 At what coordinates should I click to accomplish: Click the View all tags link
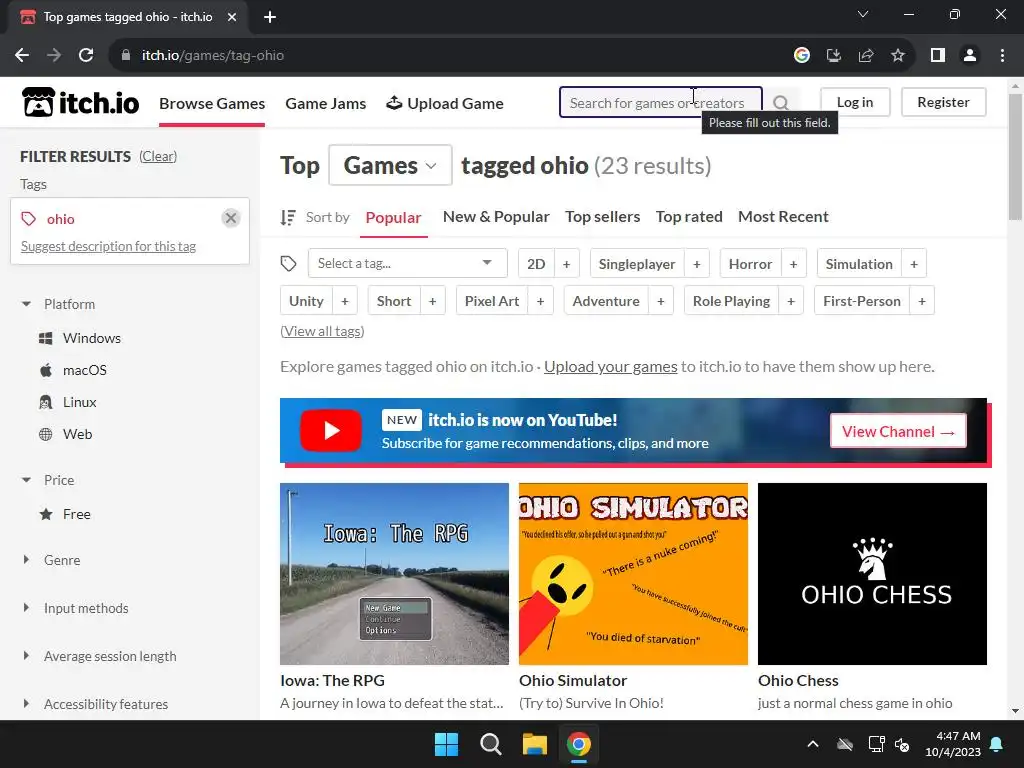point(322,331)
